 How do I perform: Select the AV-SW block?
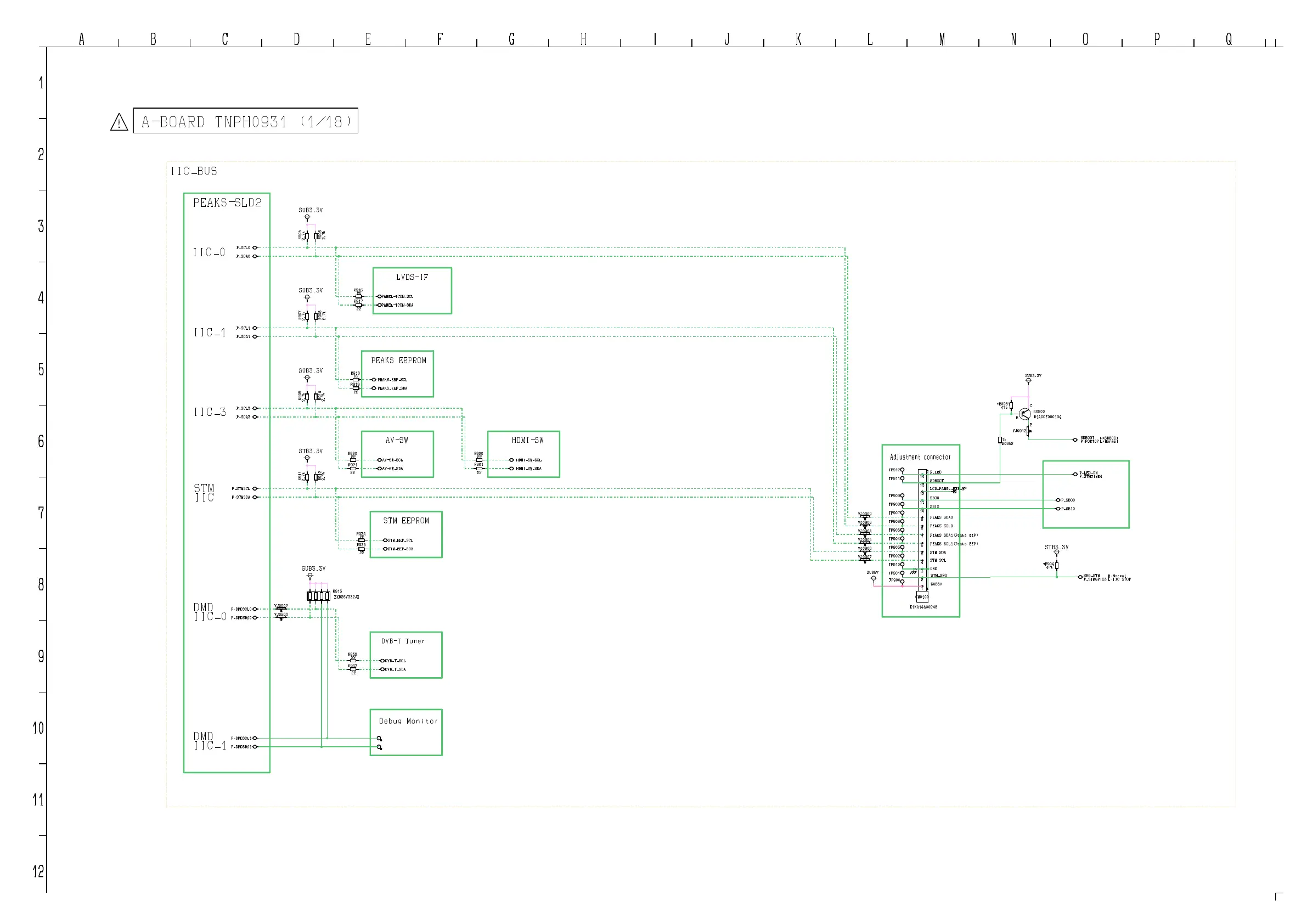[397, 454]
